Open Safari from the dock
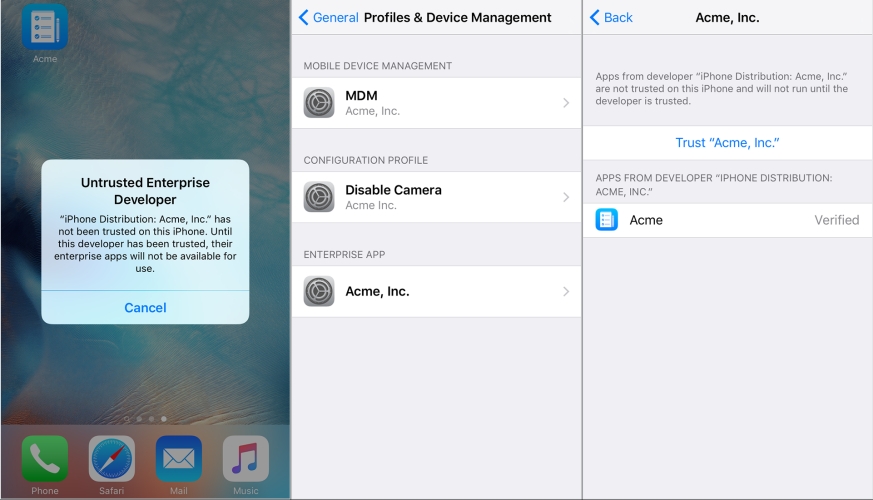This screenshot has height=500, width=873. (x=111, y=459)
